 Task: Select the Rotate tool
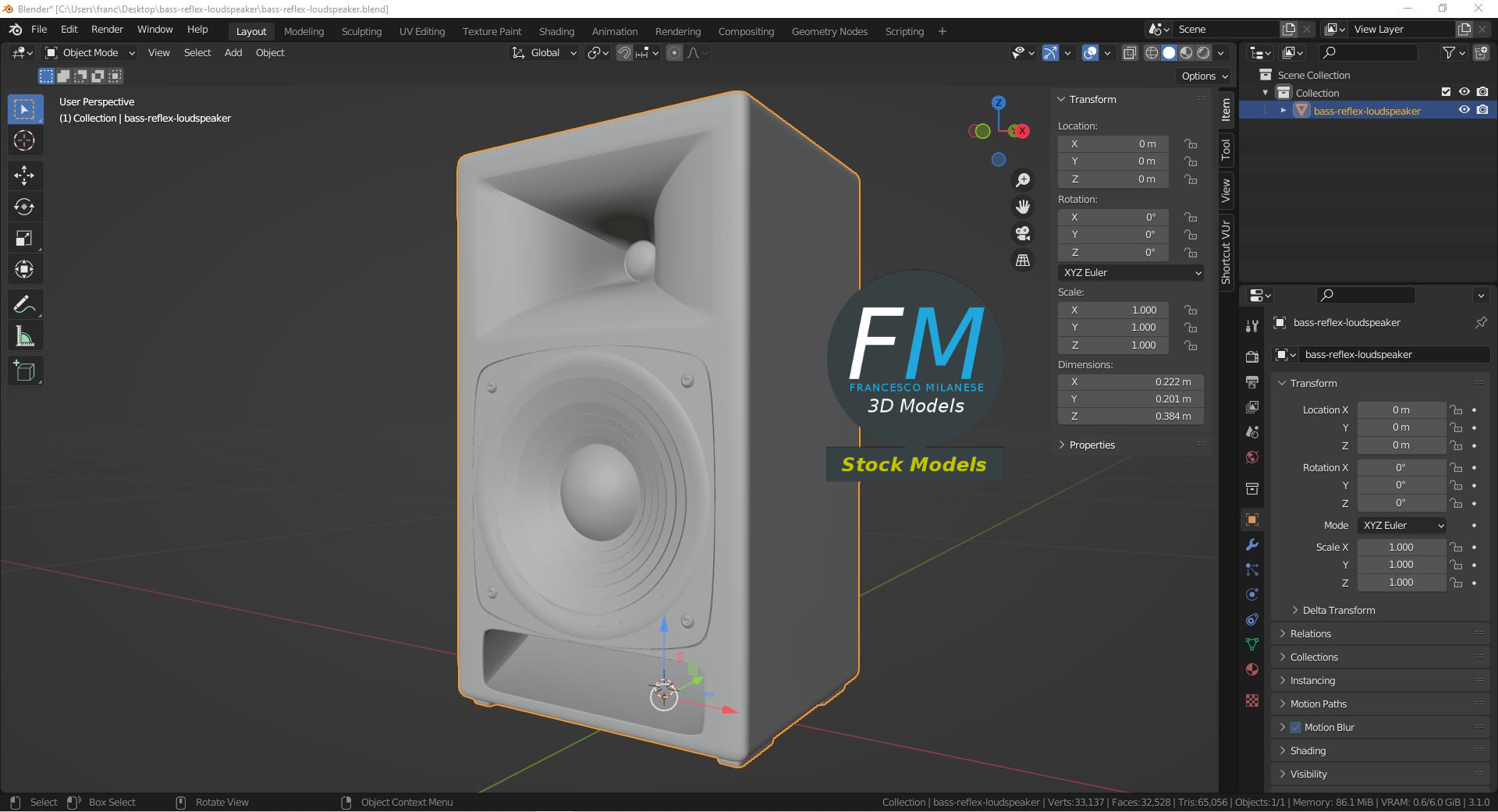point(24,207)
